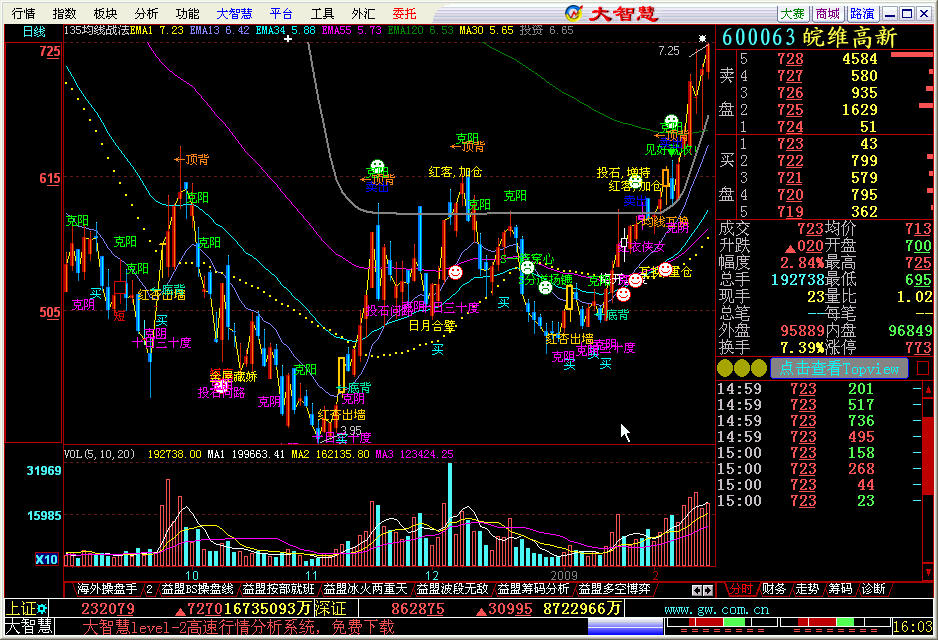938x640 pixels.
Task: Click the 大赛 button in title bar
Action: [x=793, y=13]
